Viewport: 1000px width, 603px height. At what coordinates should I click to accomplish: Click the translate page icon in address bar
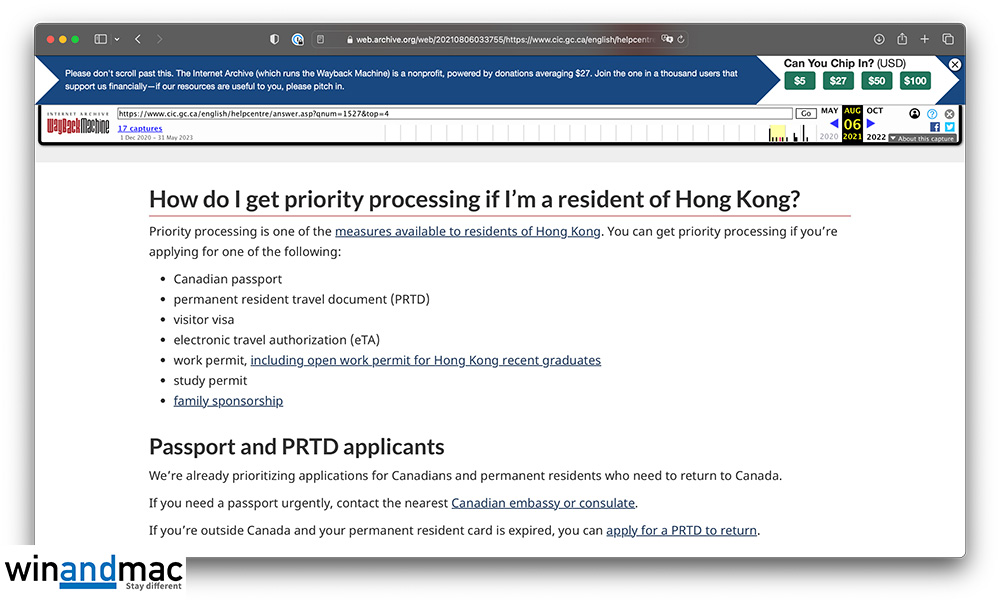pos(666,39)
